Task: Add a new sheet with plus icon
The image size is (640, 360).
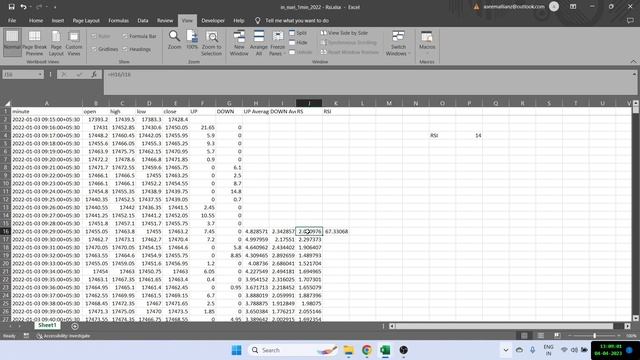Action: click(75, 326)
